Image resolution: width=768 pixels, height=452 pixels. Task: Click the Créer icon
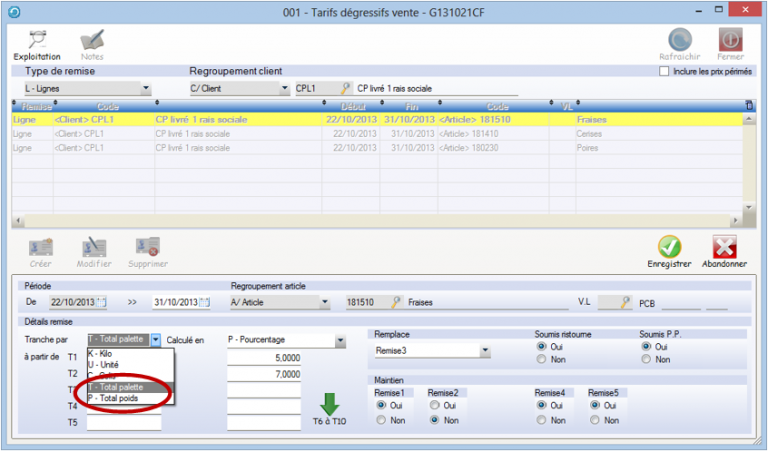point(41,247)
